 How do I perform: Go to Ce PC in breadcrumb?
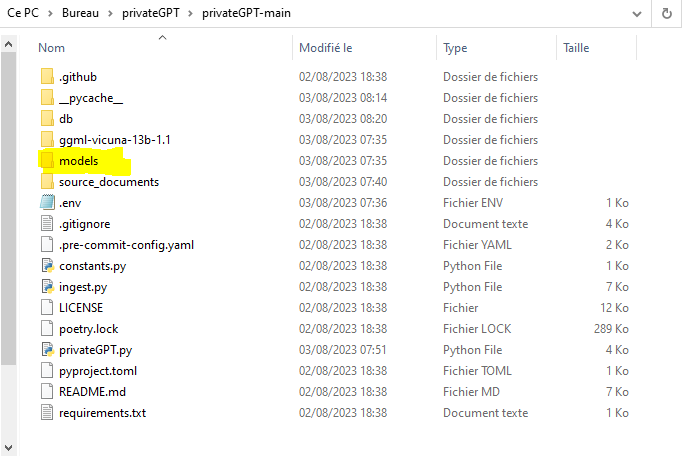[x=23, y=14]
